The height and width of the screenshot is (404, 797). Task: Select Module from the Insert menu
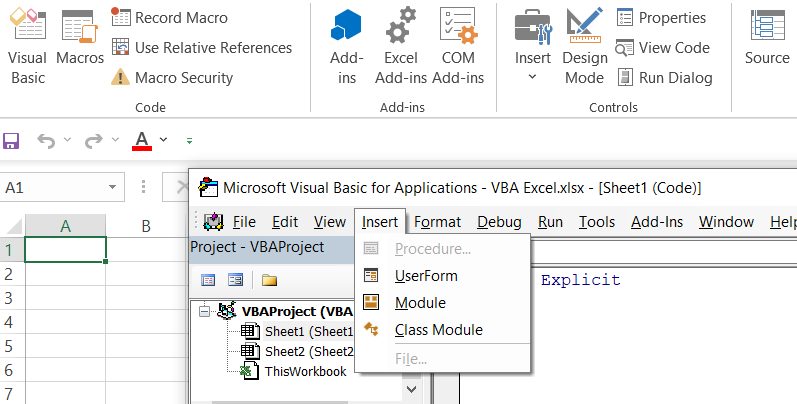pos(420,302)
